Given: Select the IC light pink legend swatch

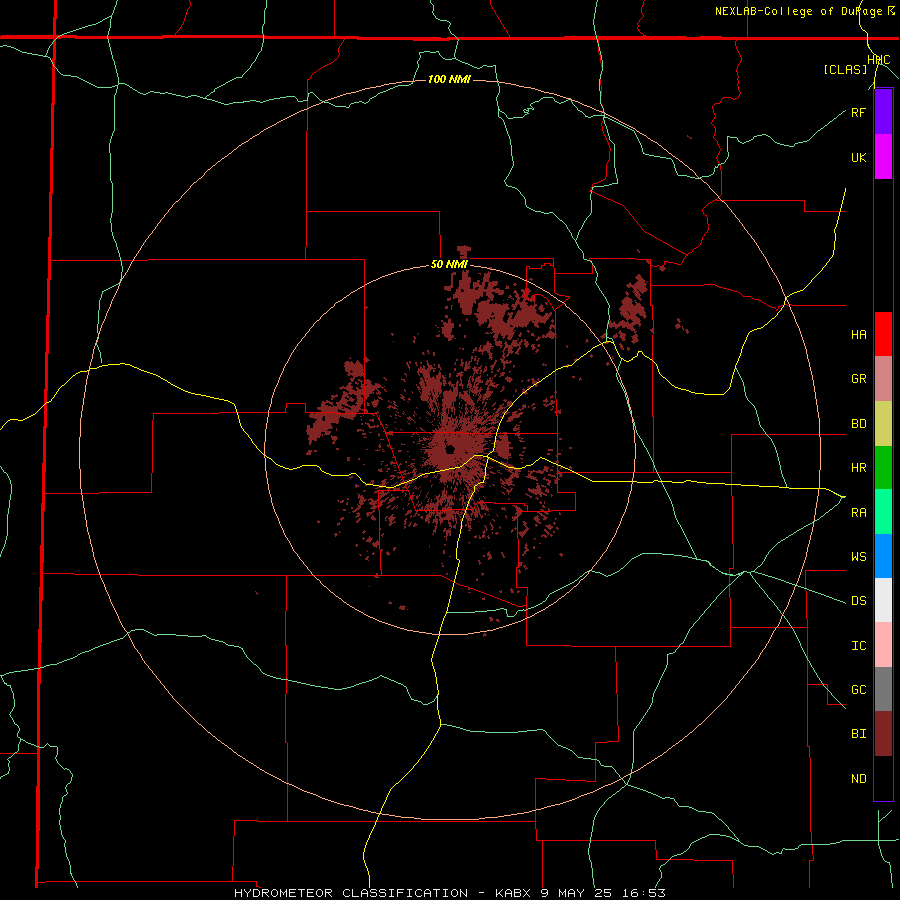Looking at the screenshot, I should (883, 645).
